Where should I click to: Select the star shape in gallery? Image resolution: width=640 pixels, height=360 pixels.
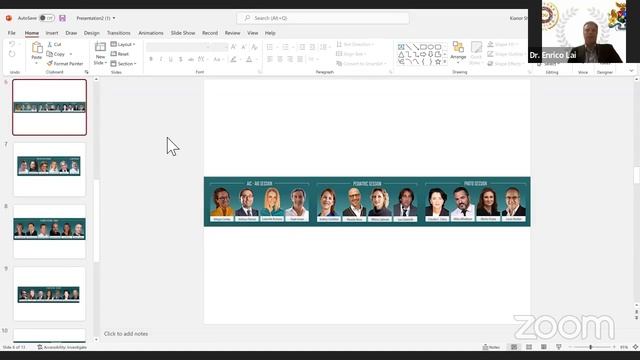[x=438, y=62]
